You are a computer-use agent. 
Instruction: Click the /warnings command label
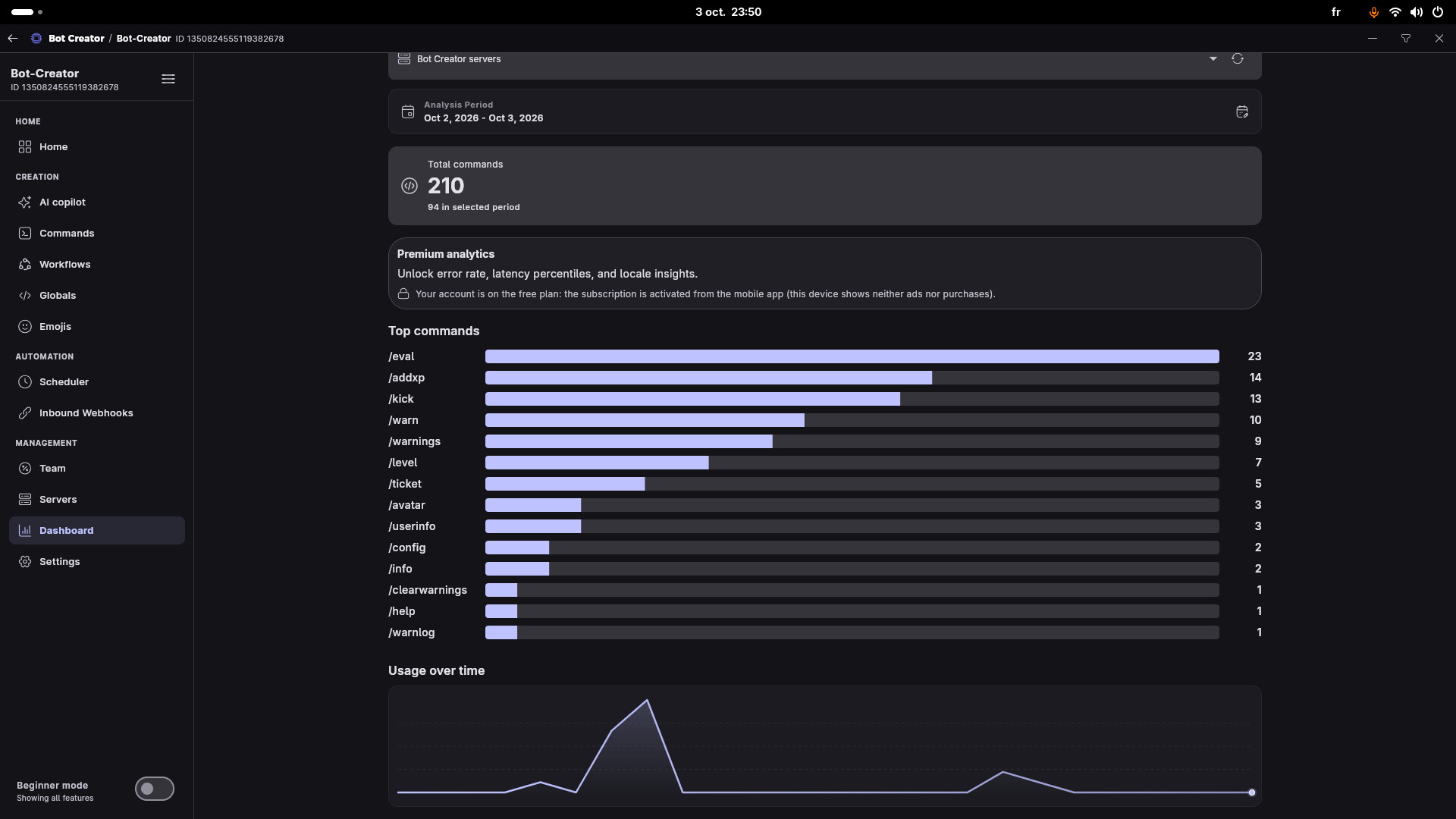click(x=414, y=441)
